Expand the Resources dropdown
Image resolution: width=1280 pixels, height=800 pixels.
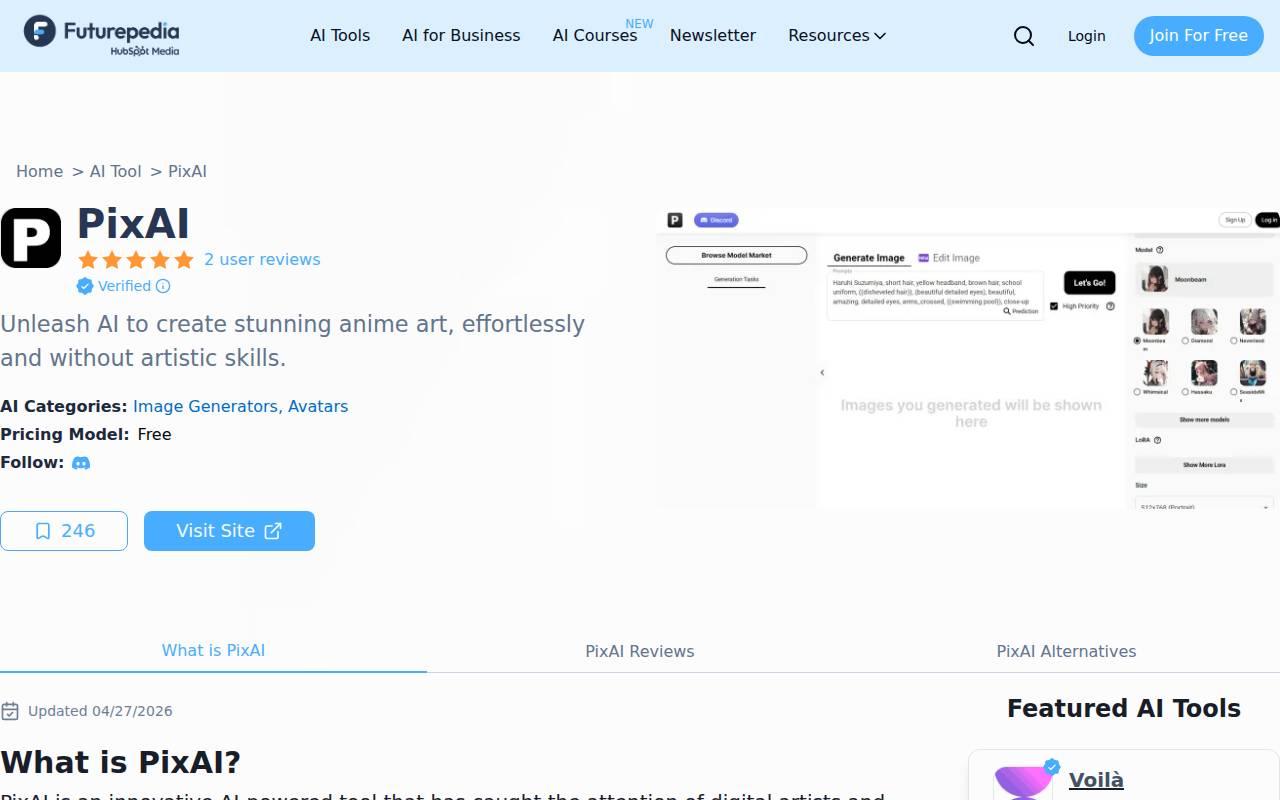(837, 35)
